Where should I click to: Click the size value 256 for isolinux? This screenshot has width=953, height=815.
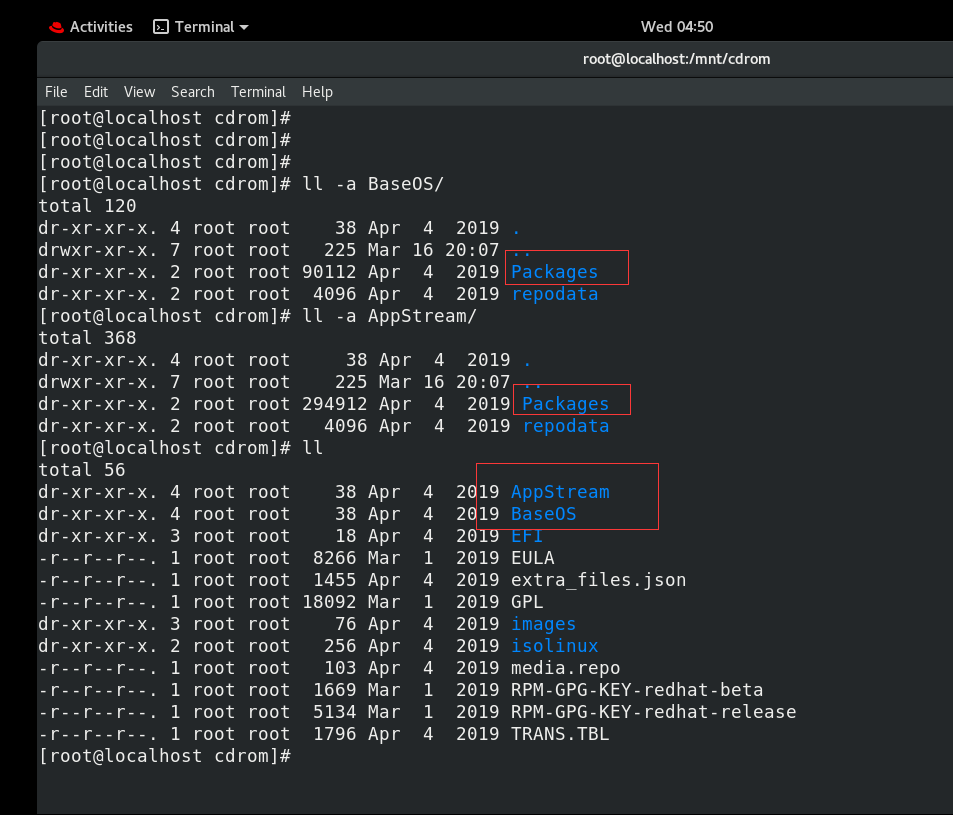pos(340,646)
